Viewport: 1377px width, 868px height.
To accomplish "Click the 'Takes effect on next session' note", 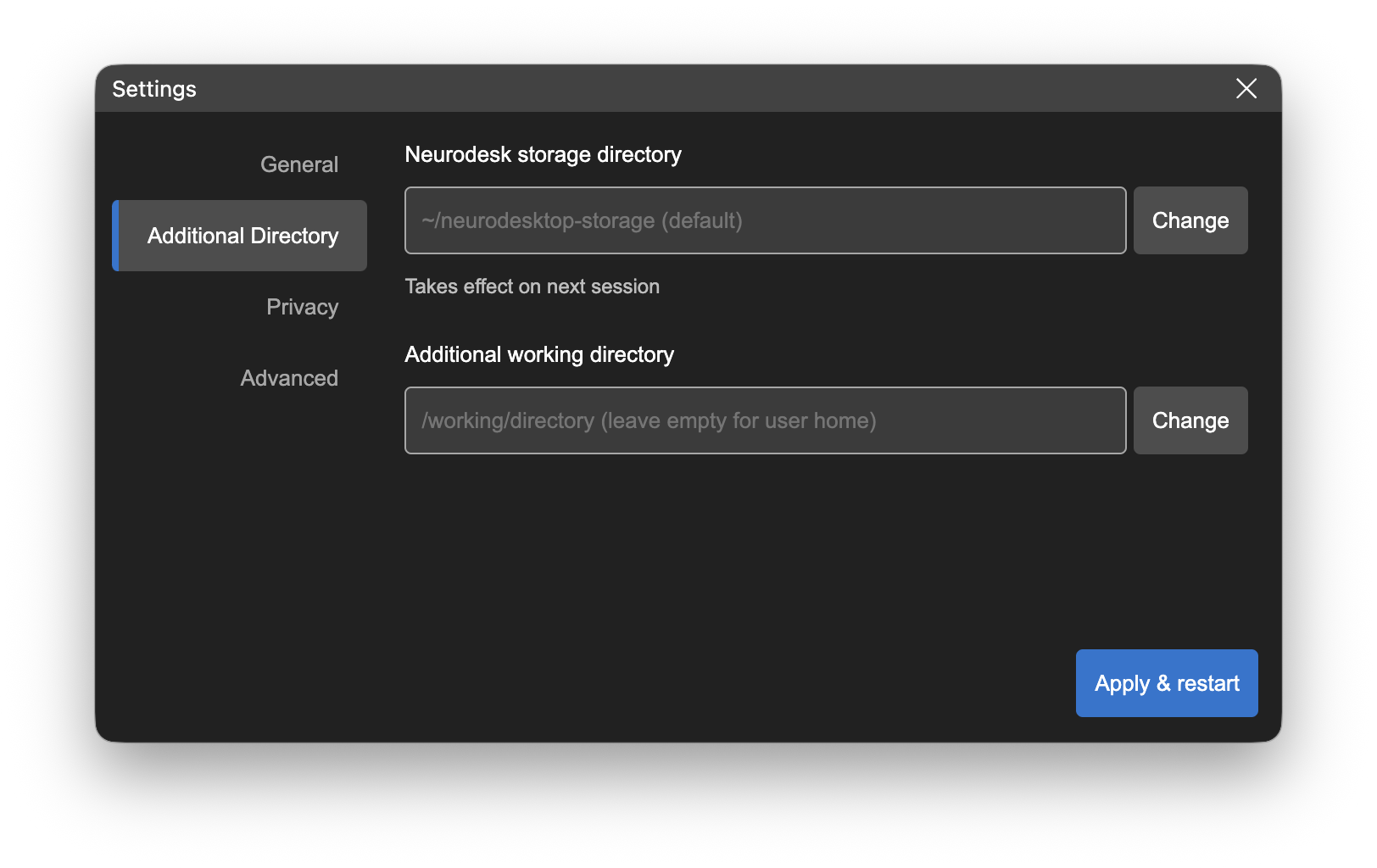I will click(x=532, y=287).
